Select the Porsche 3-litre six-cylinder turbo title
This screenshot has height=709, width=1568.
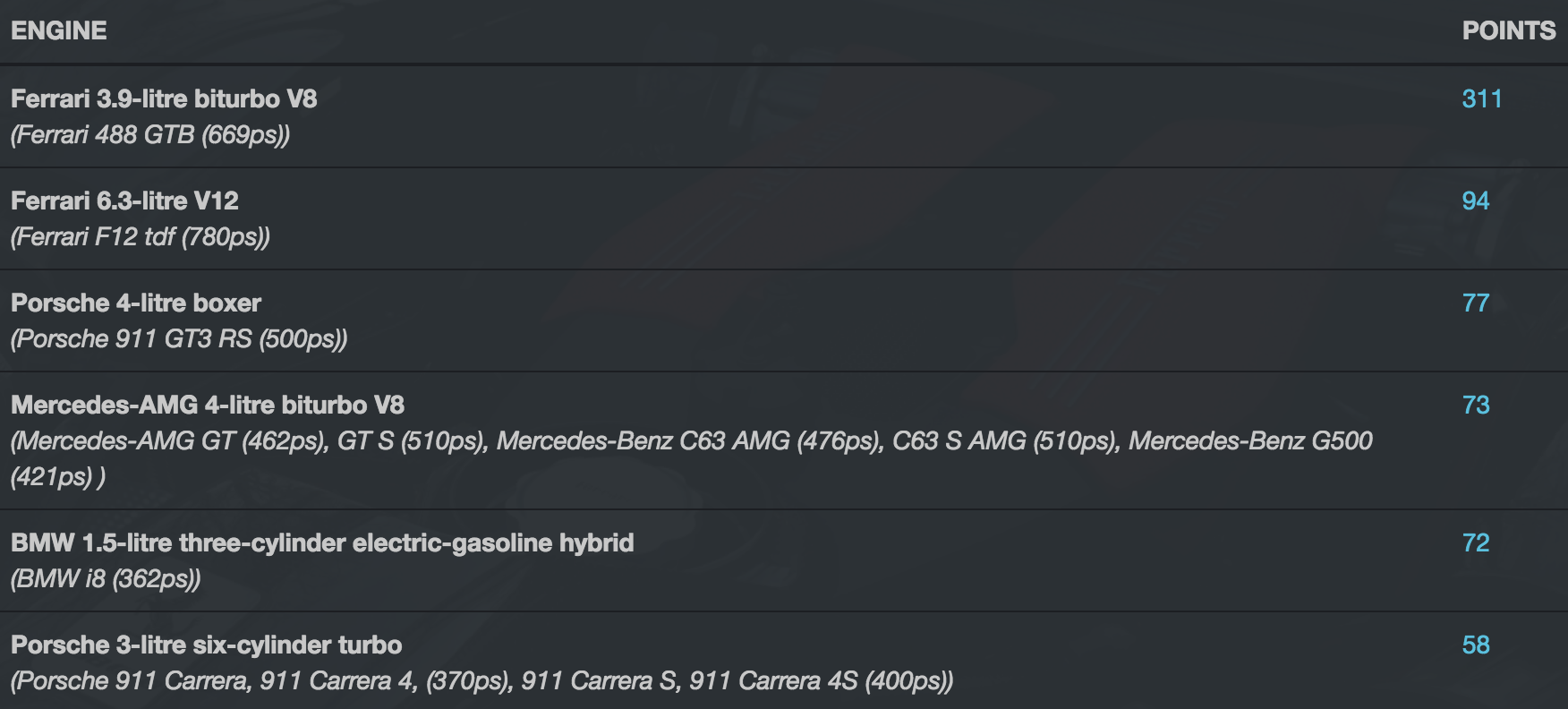207,645
